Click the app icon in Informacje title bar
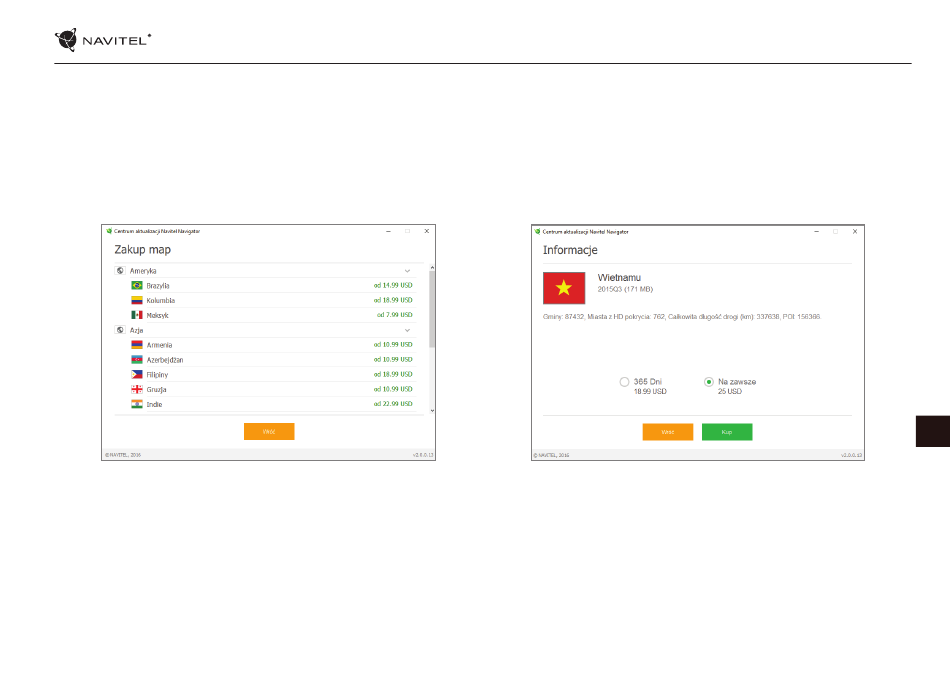This screenshot has height=673, width=950. pos(537,231)
